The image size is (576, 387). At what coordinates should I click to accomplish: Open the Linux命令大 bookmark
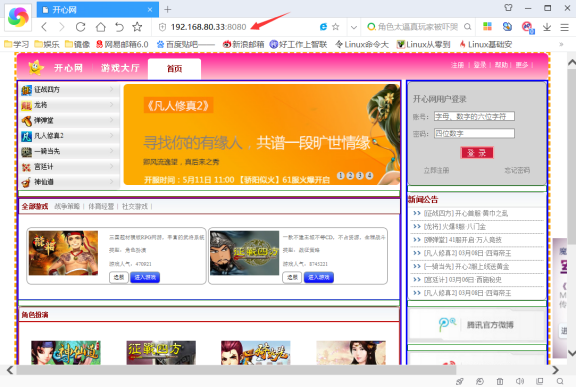pyautogui.click(x=362, y=44)
